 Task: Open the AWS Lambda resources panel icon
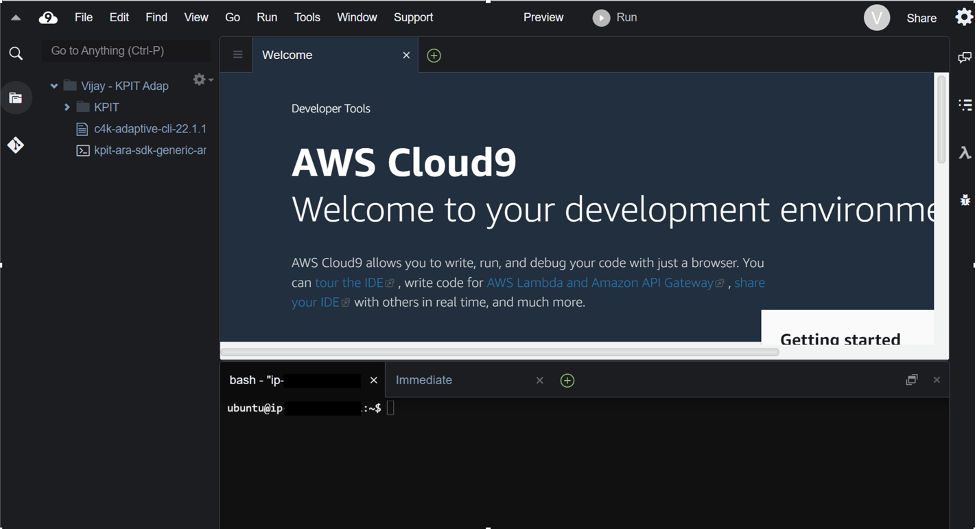click(x=965, y=153)
